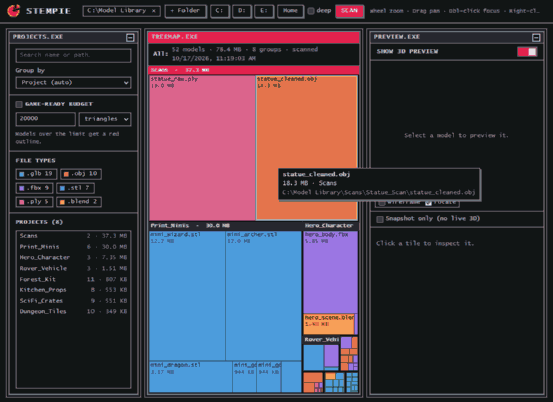Click the Rover_Vehi group header in treemap
This screenshot has width=553, height=402.
tap(321, 340)
